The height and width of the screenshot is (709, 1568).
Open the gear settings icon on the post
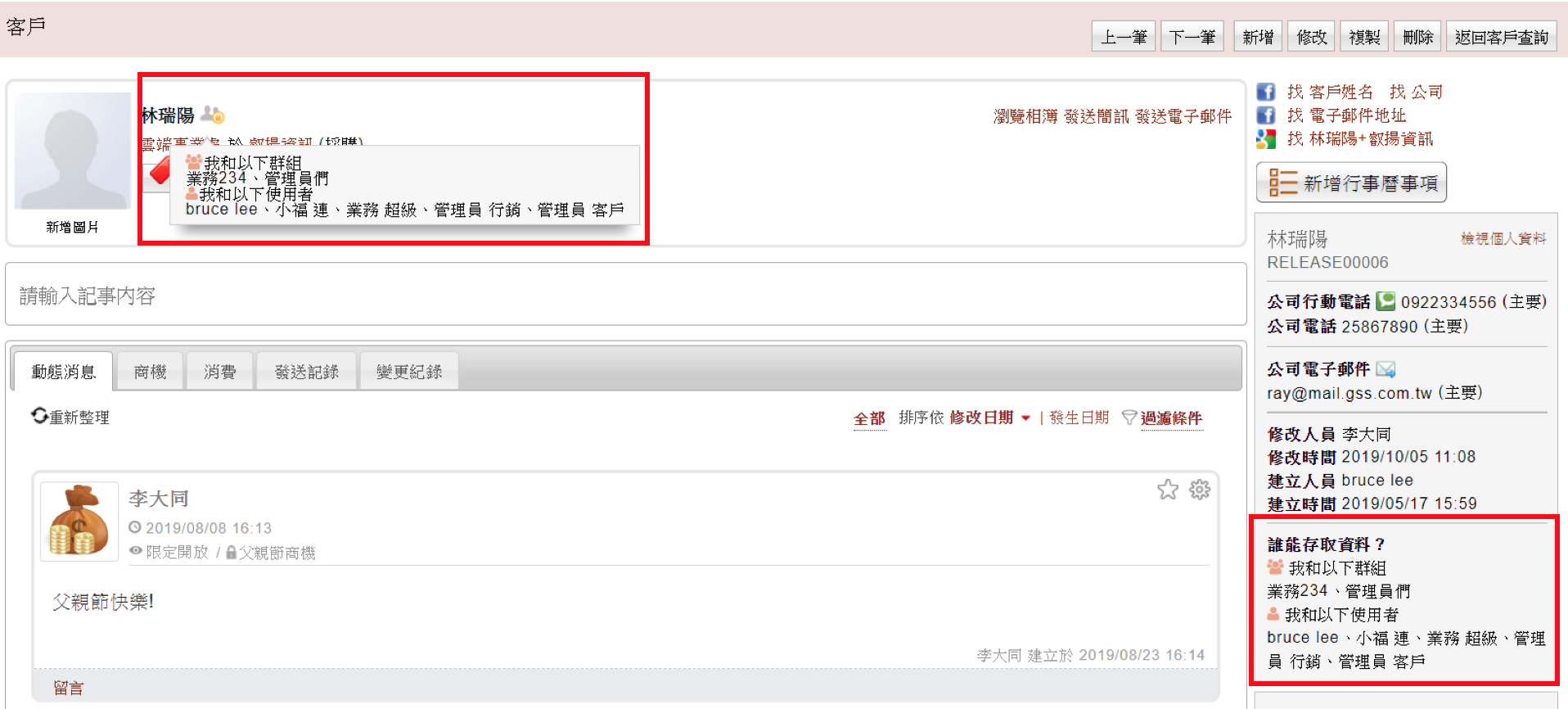(x=1200, y=490)
